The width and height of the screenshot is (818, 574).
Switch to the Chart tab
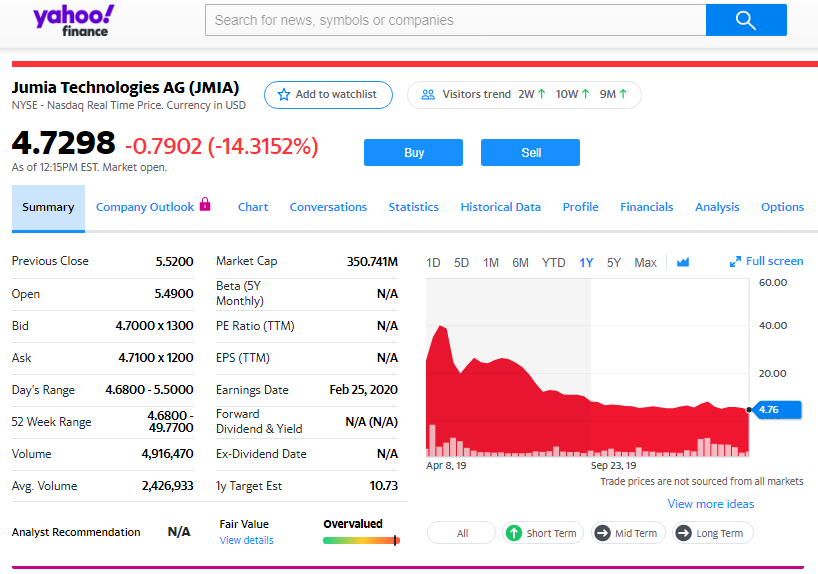click(x=253, y=207)
